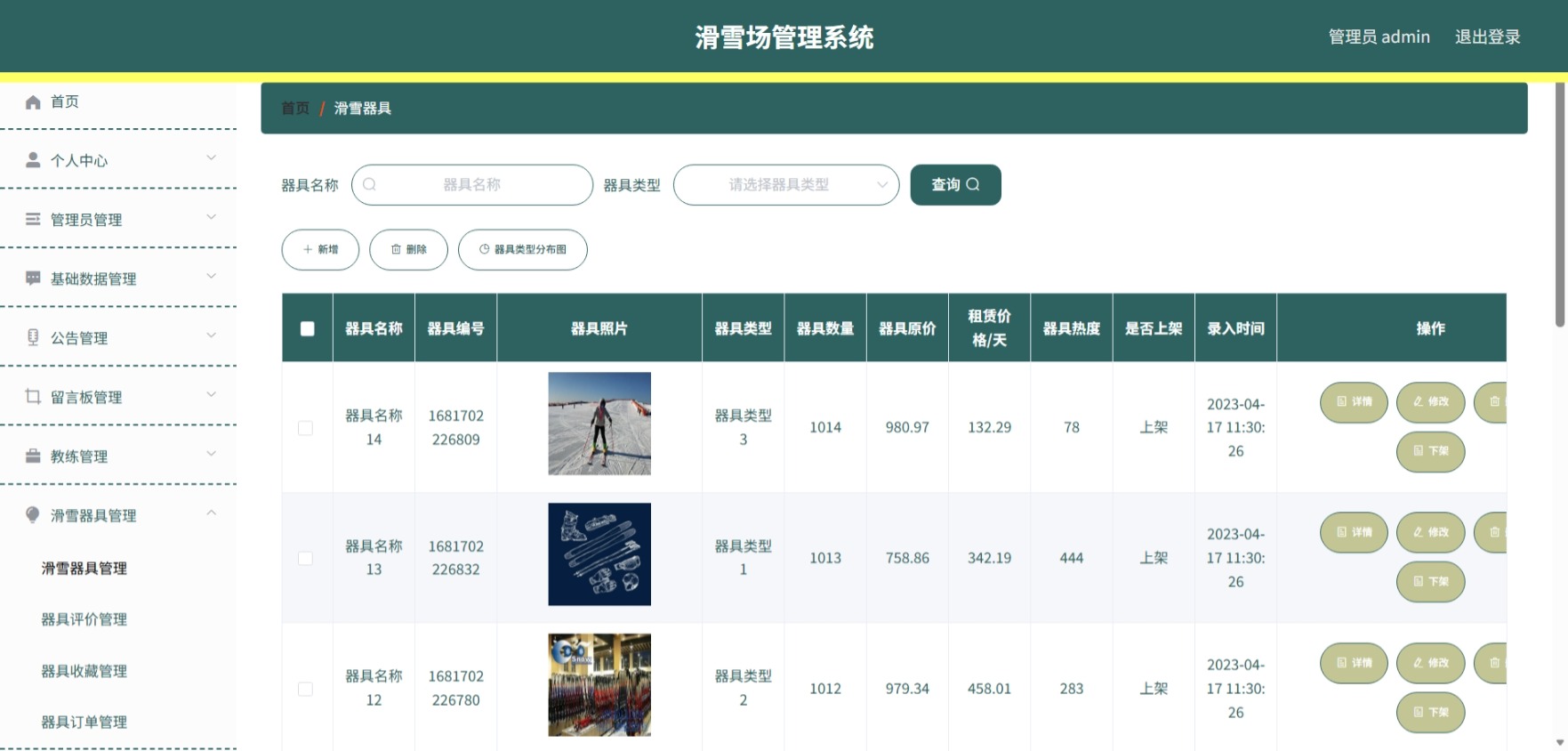This screenshot has width=1568, height=751.
Task: Click 修改 for 器具名称13
Action: pyautogui.click(x=1430, y=533)
